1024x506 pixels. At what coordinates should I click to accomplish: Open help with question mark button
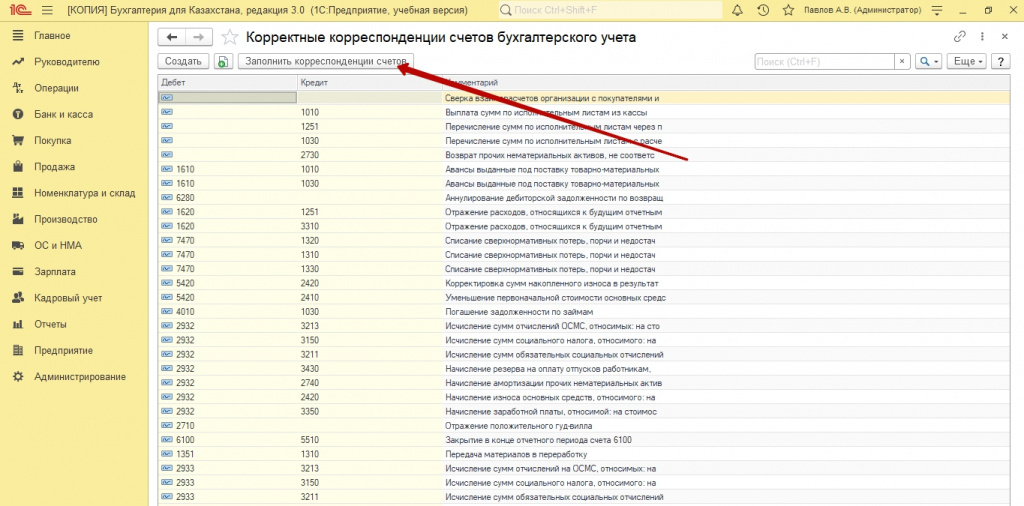1000,61
